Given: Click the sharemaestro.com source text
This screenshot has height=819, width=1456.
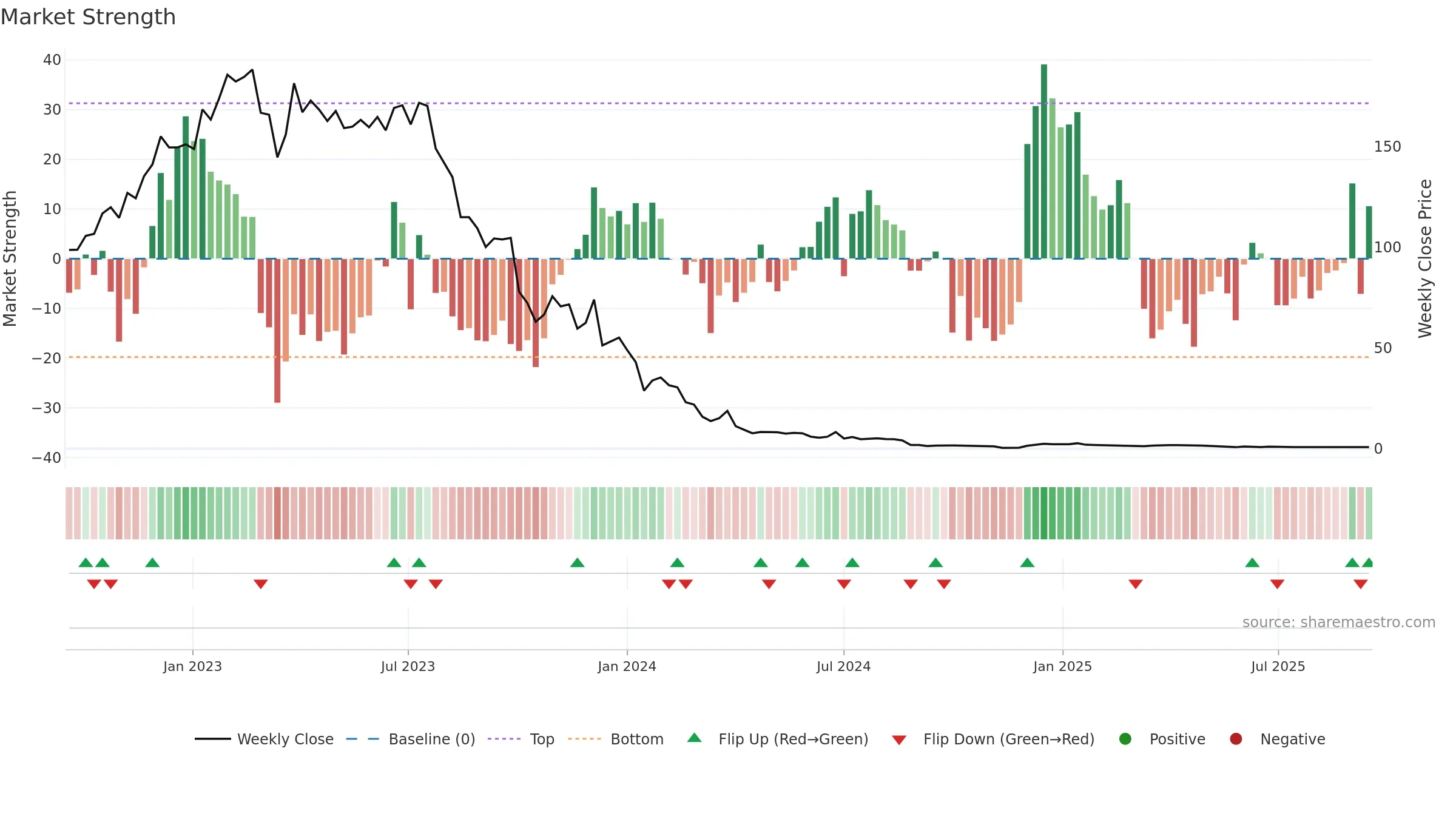Looking at the screenshot, I should (1339, 622).
